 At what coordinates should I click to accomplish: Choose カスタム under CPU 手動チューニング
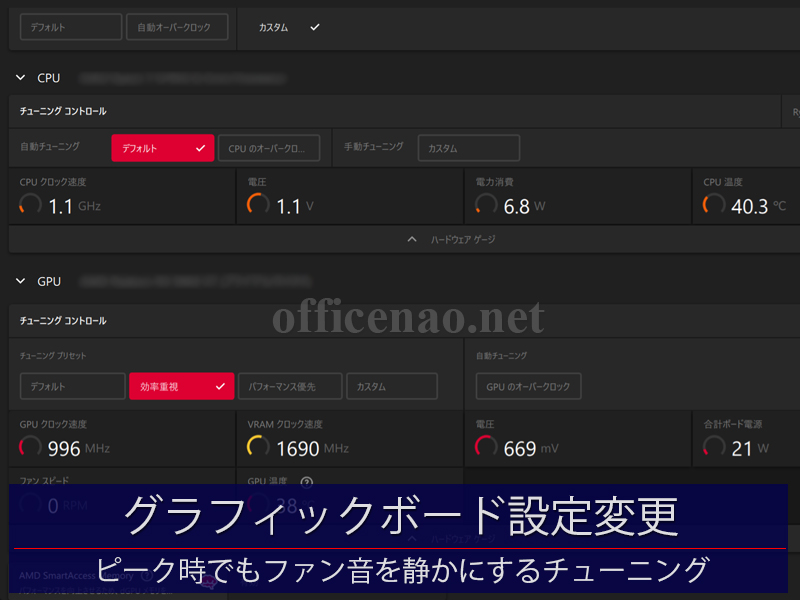[468, 148]
